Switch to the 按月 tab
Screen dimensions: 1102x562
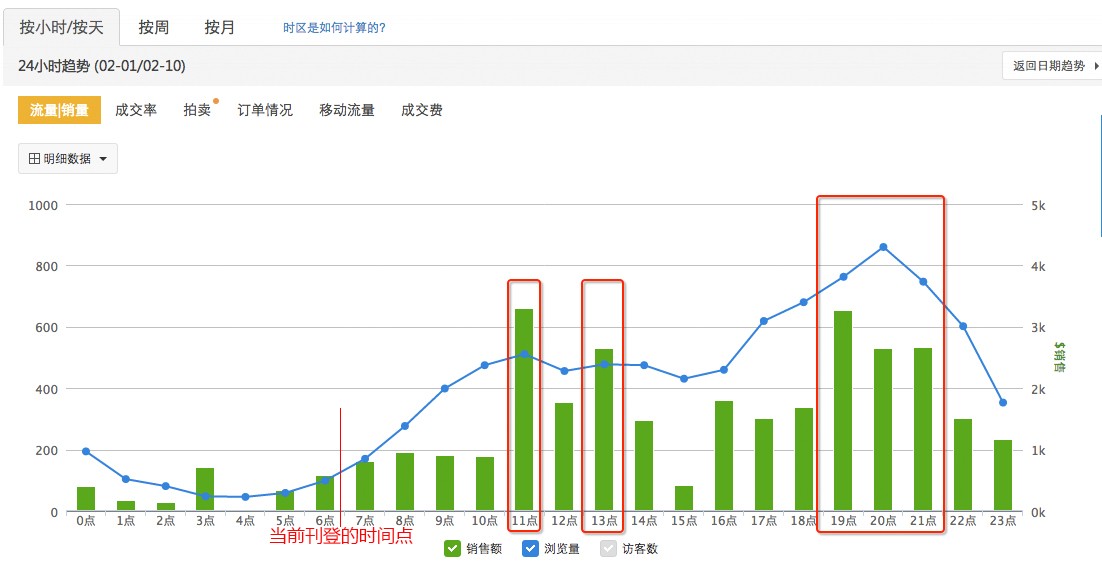[219, 27]
